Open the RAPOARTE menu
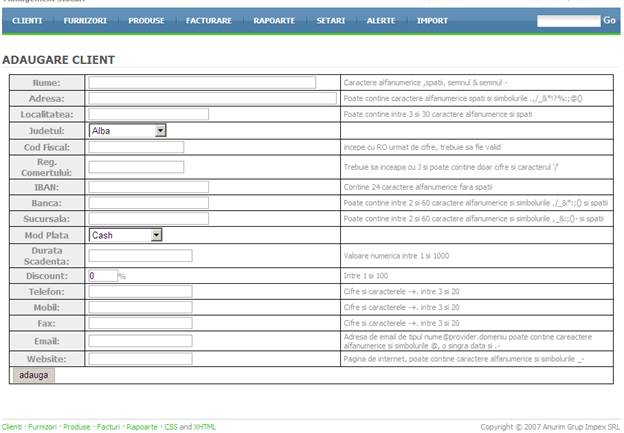 coord(274,21)
